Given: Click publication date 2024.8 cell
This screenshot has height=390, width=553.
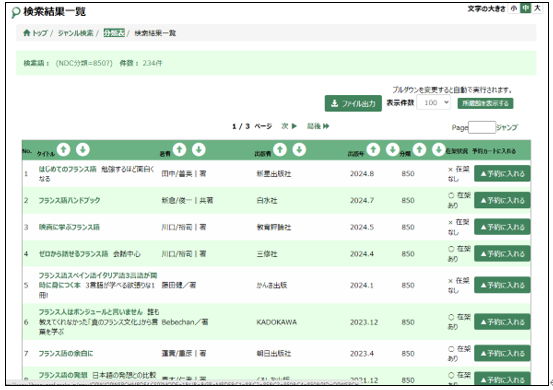Looking at the screenshot, I should [x=362, y=173].
